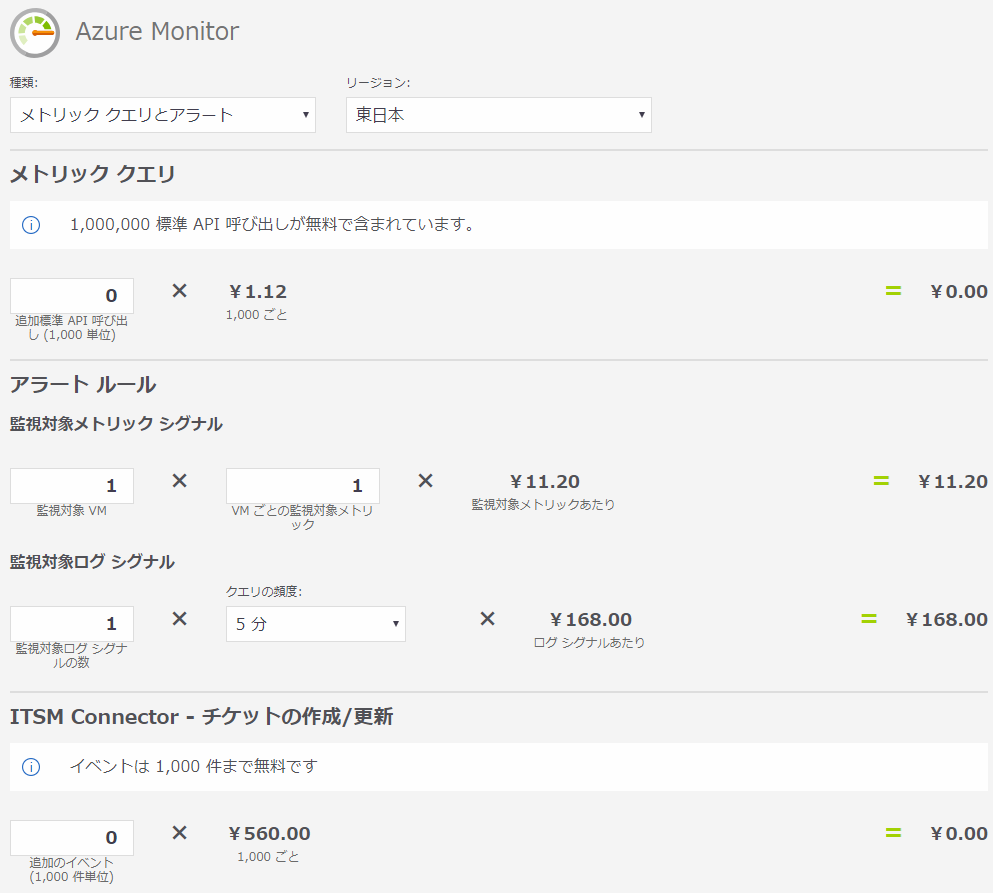This screenshot has height=893, width=993.
Task: Open the 種類 dropdown showing メトリック クエリとアラート
Action: (x=162, y=115)
